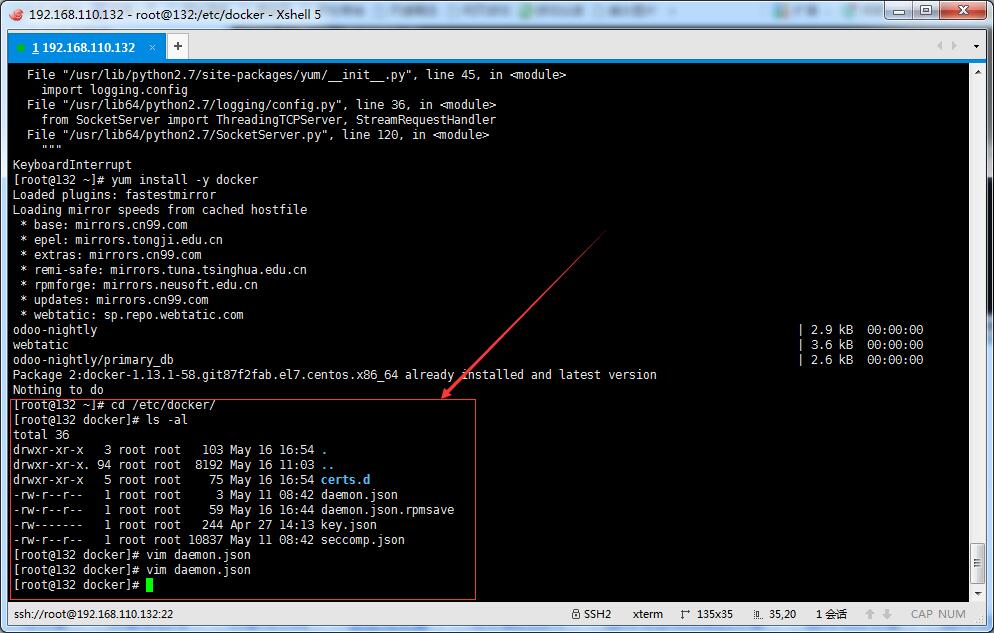
Task: Click the 'import logging.config' traceback line
Action: (x=114, y=90)
